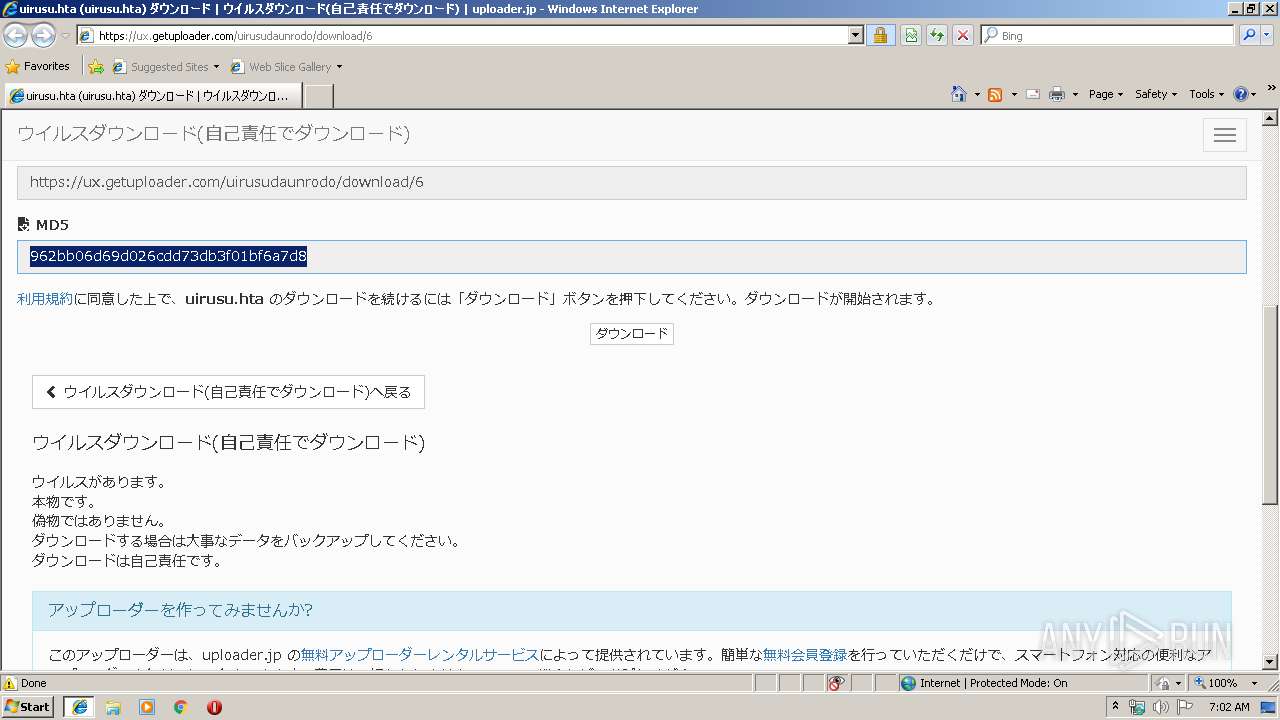Expand the Web Slice Gallery dropdown
Screen dimensions: 1280x720
[x=339, y=67]
